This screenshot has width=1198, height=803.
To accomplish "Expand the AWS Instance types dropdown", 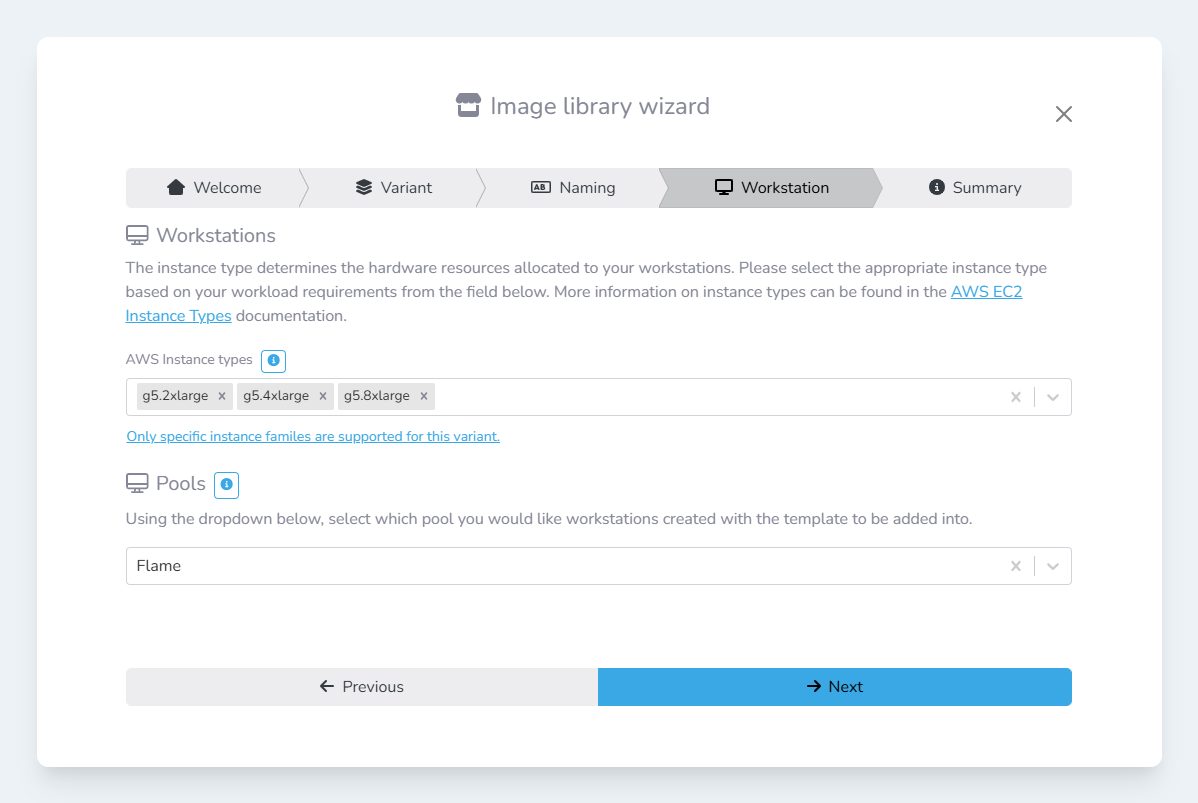I will pyautogui.click(x=1052, y=397).
